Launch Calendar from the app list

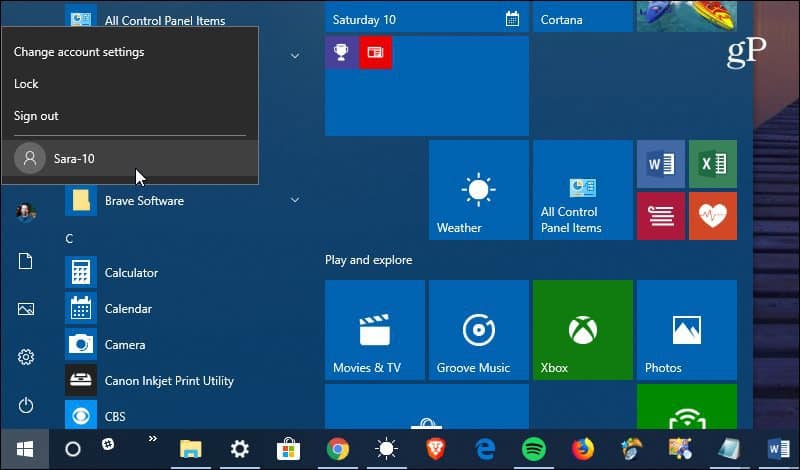coord(184,309)
